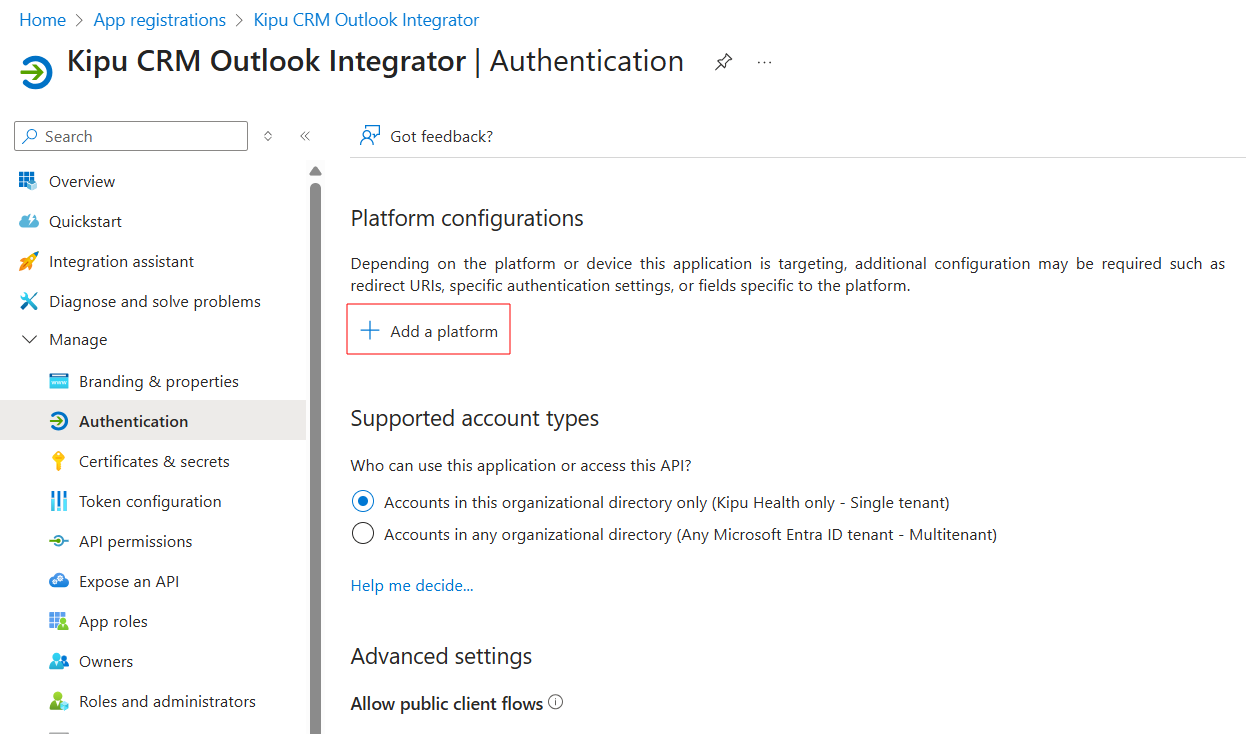Image resolution: width=1246 pixels, height=734 pixels.
Task: Go to Expose an API page
Action: pos(128,581)
